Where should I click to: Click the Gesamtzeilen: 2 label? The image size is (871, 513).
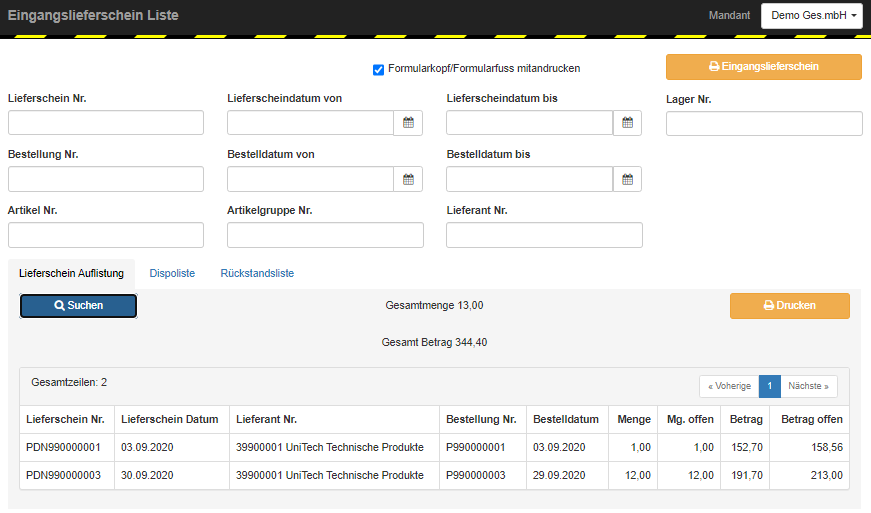[69, 383]
